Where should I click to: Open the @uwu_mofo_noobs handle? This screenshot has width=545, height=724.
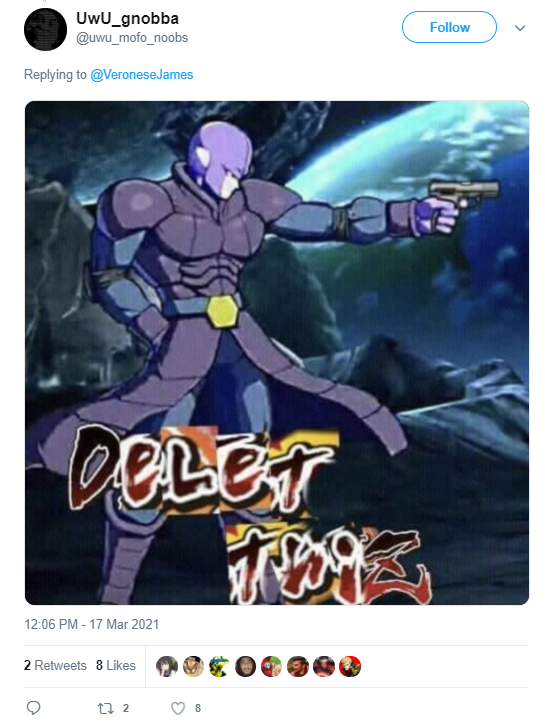point(132,37)
